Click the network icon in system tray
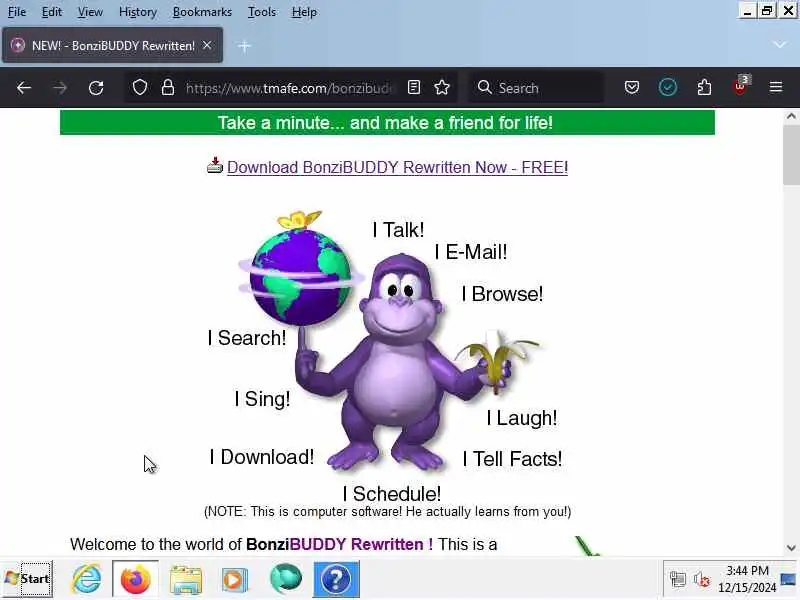This screenshot has height=600, width=800. (678, 579)
